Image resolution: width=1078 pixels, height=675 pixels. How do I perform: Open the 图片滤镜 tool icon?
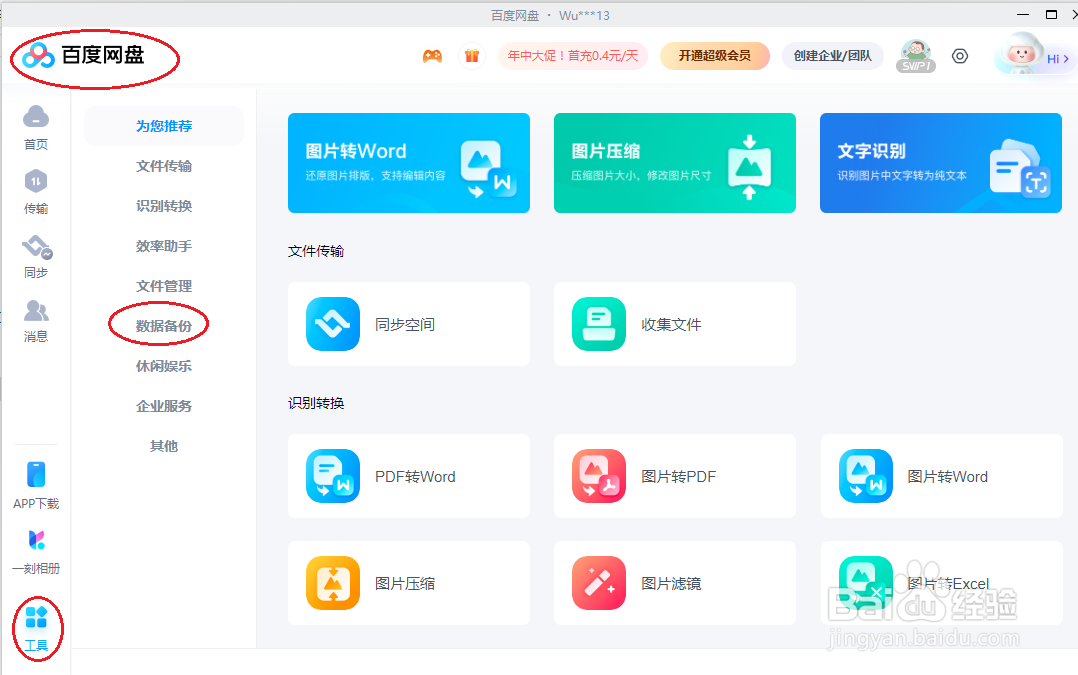(x=599, y=583)
